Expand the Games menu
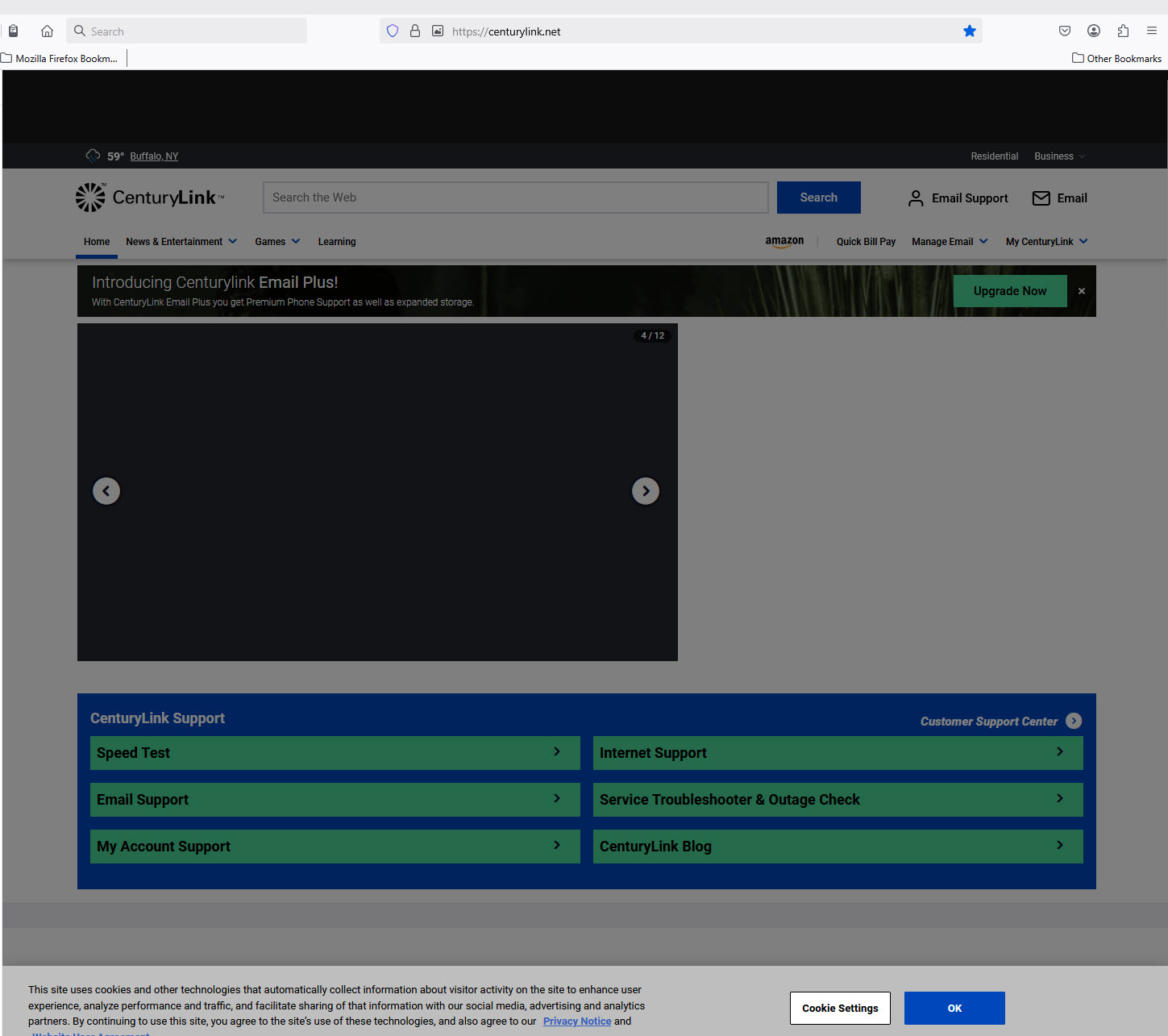1168x1036 pixels. pyautogui.click(x=277, y=242)
